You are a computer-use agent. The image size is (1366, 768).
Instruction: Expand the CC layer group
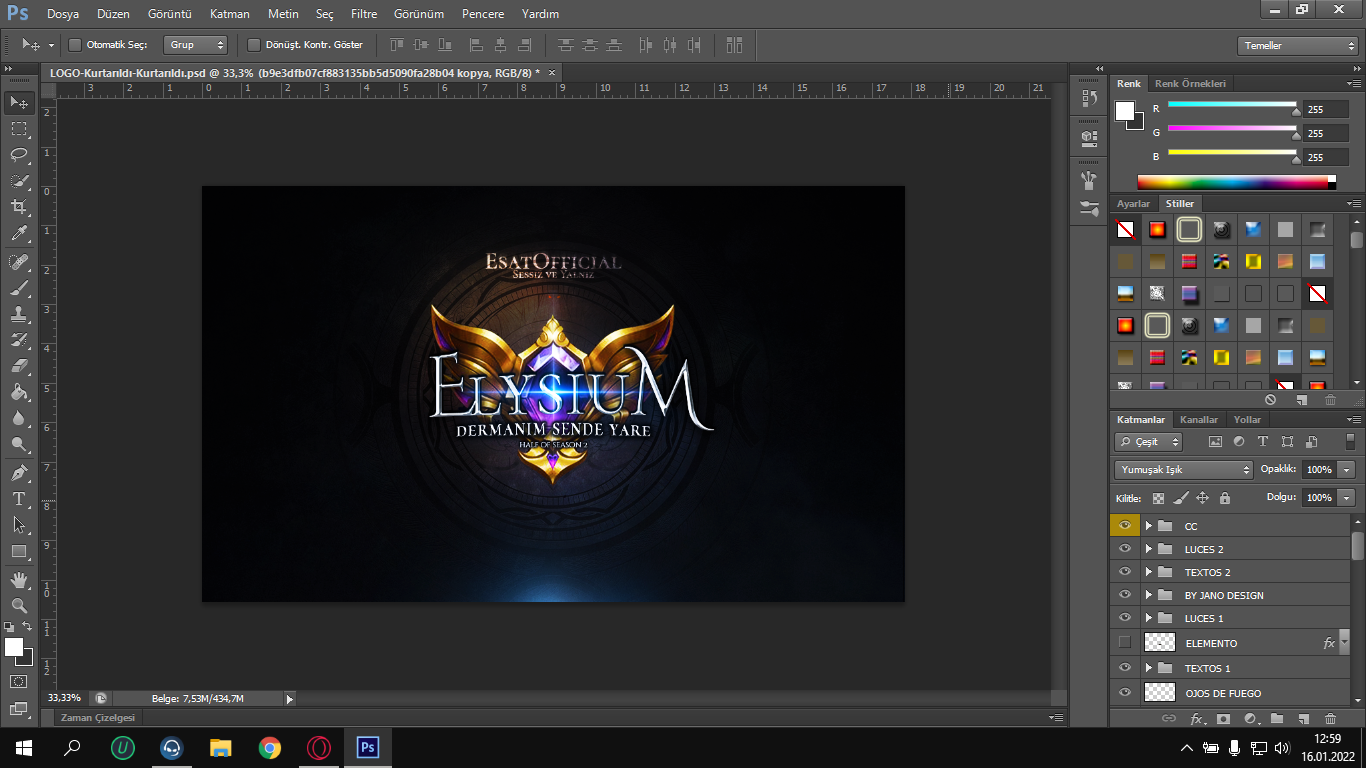click(x=1149, y=526)
